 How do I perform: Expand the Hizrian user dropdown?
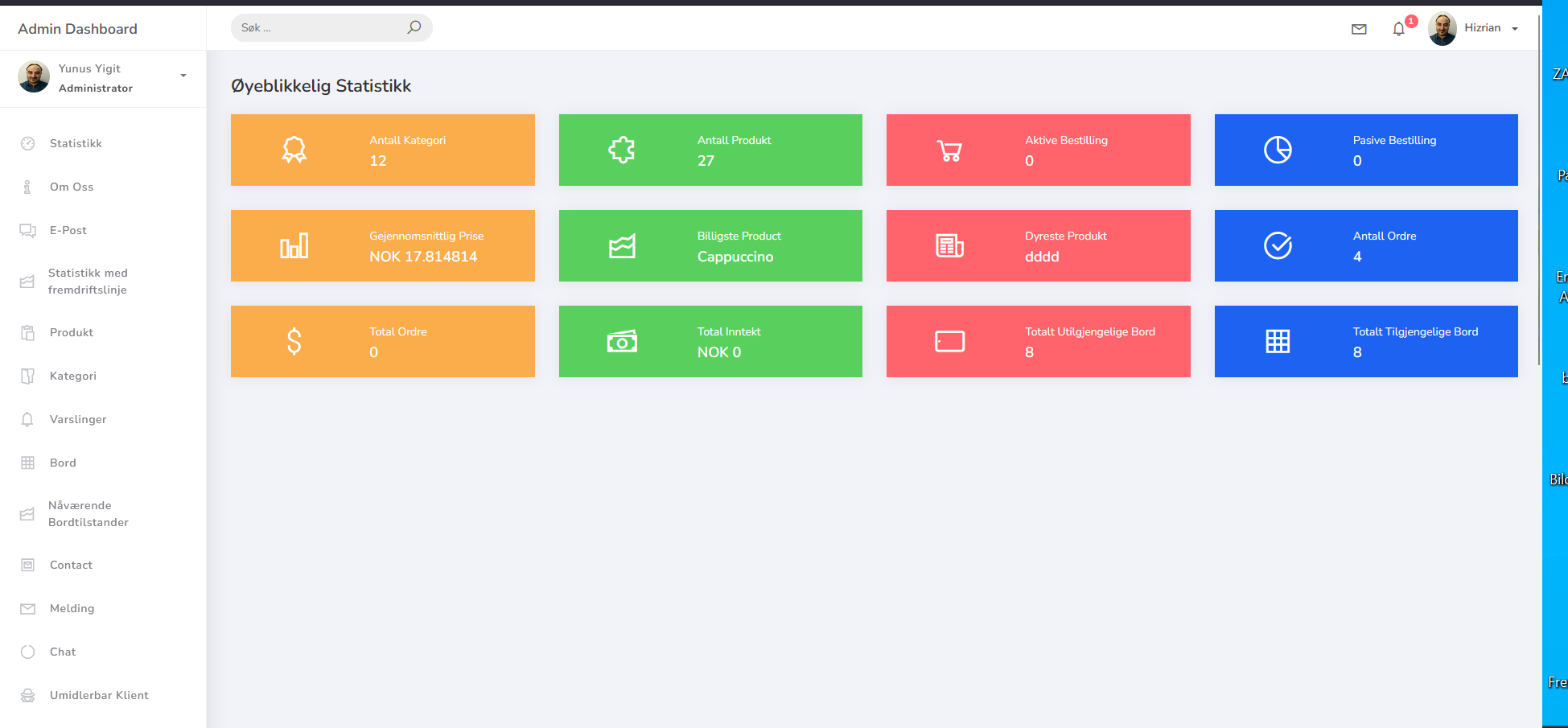click(x=1515, y=29)
